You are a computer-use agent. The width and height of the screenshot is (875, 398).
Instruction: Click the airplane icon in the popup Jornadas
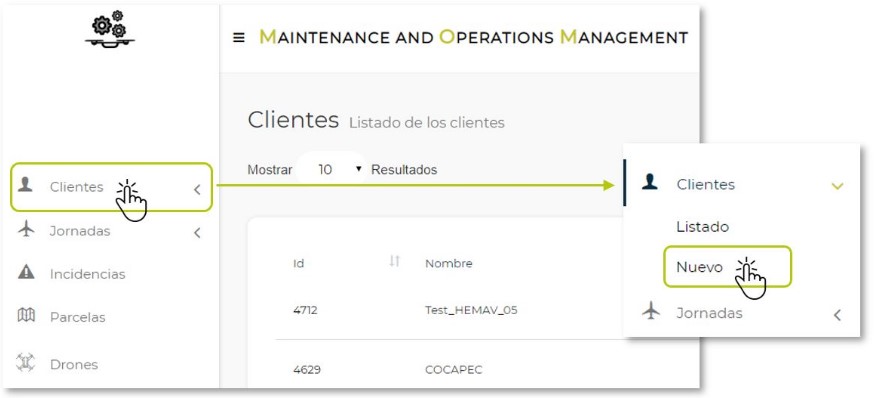[x=651, y=311]
